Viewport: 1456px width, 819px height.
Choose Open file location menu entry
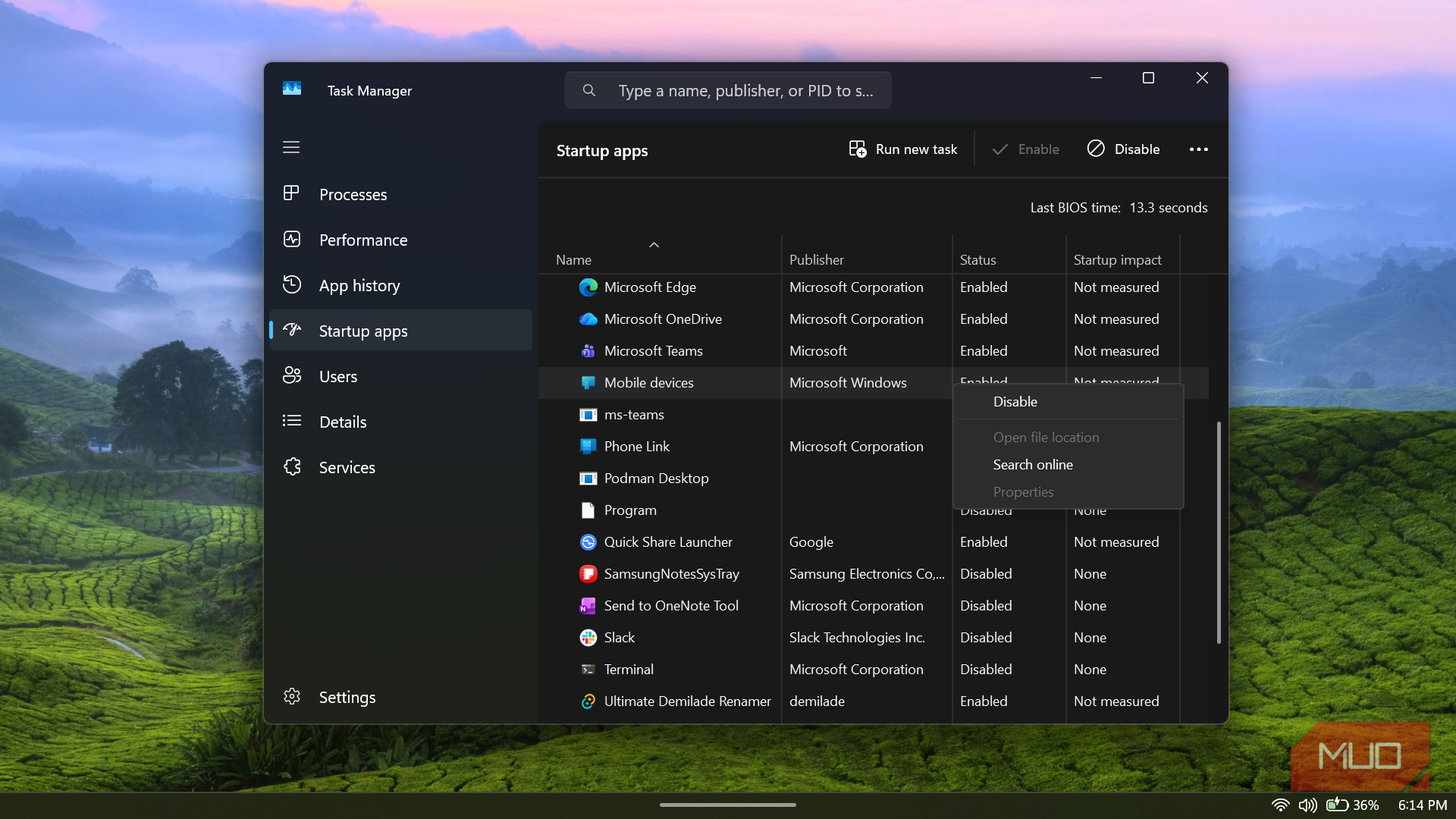1068,438
